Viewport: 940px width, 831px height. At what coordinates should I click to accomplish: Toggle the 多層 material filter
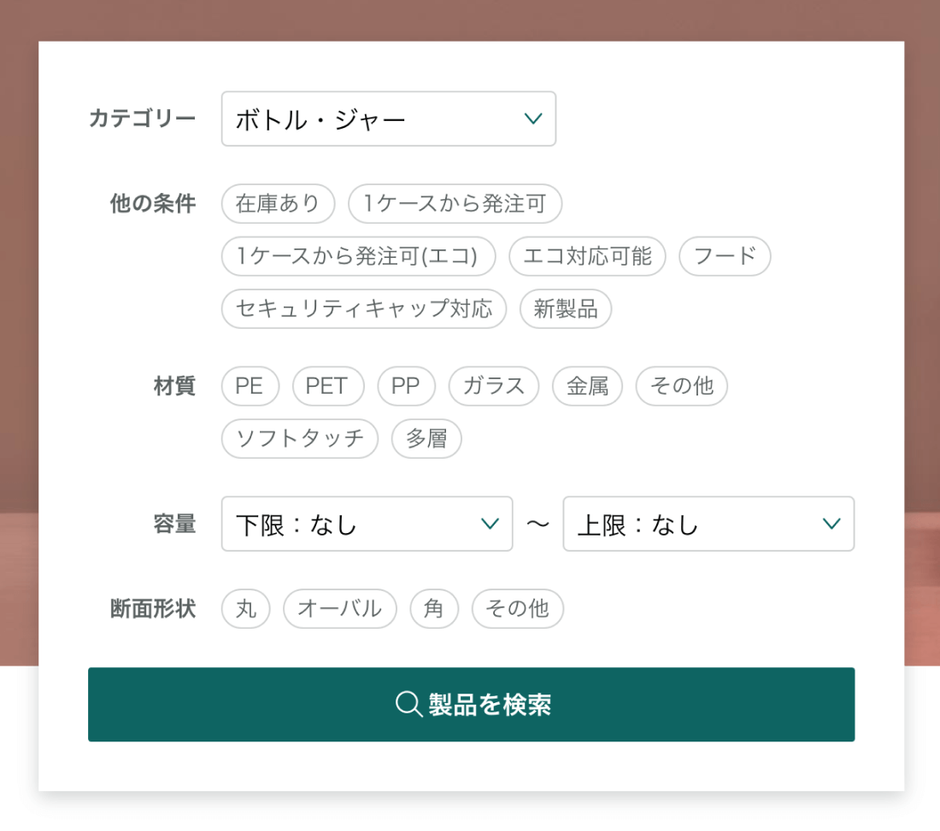tap(427, 438)
